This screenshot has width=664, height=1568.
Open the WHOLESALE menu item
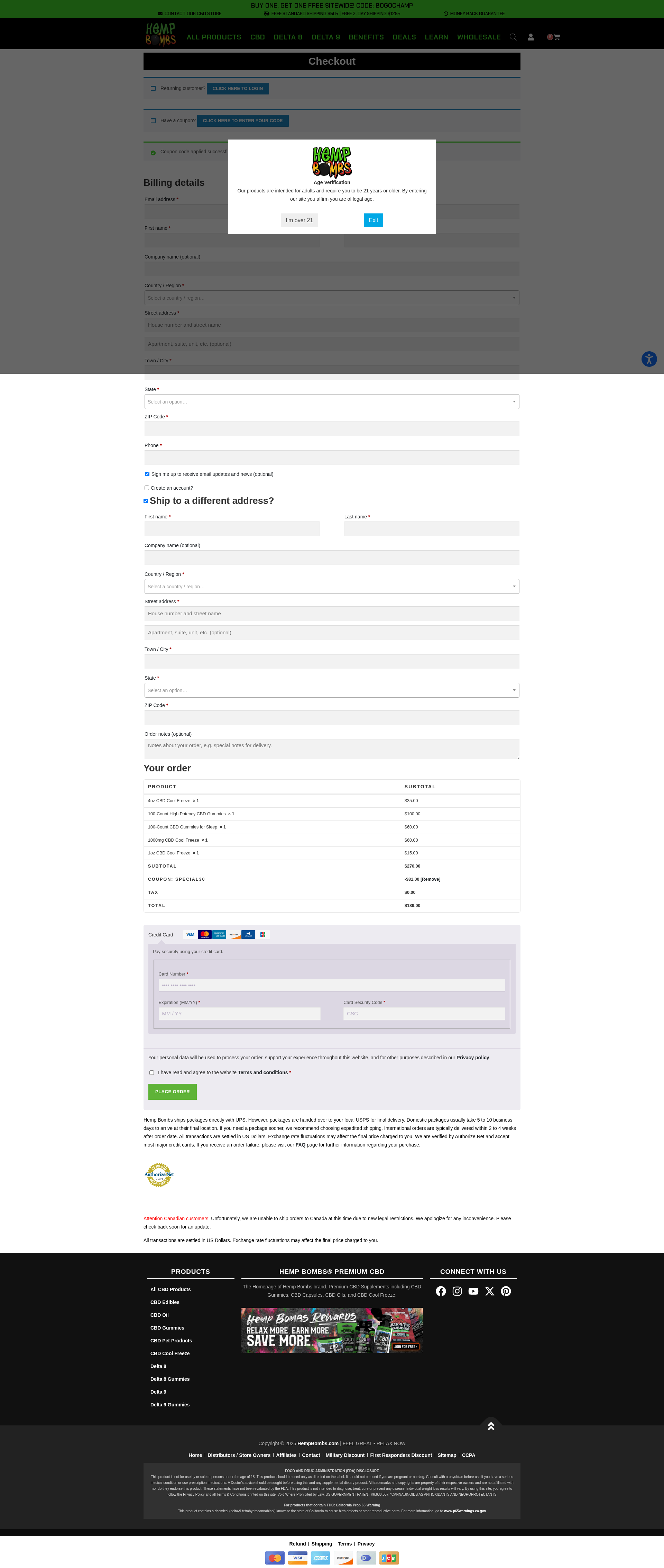coord(479,37)
